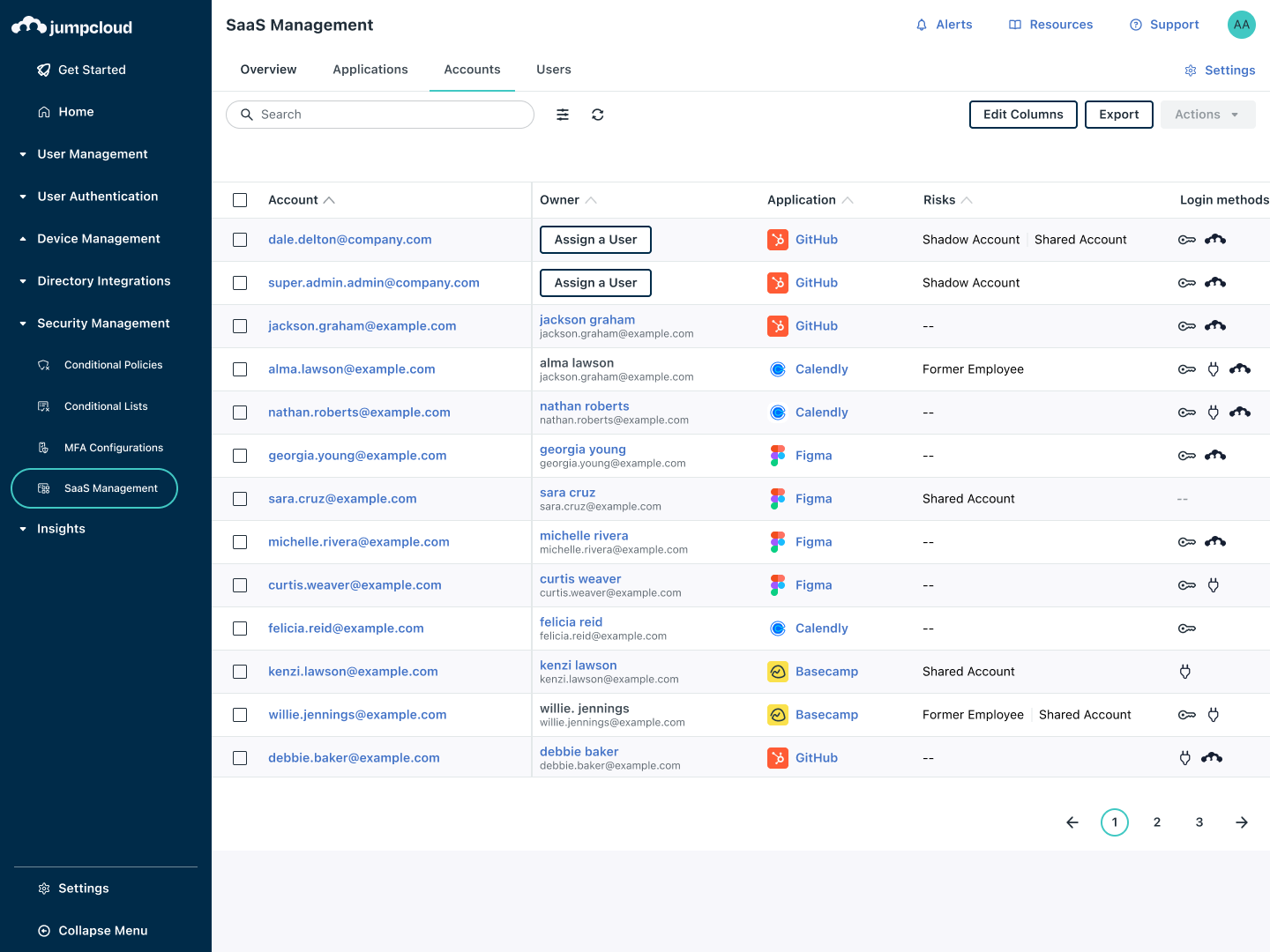Click key login icon in felicia.reid row
Viewport: 1270px width, 952px height.
click(x=1187, y=628)
